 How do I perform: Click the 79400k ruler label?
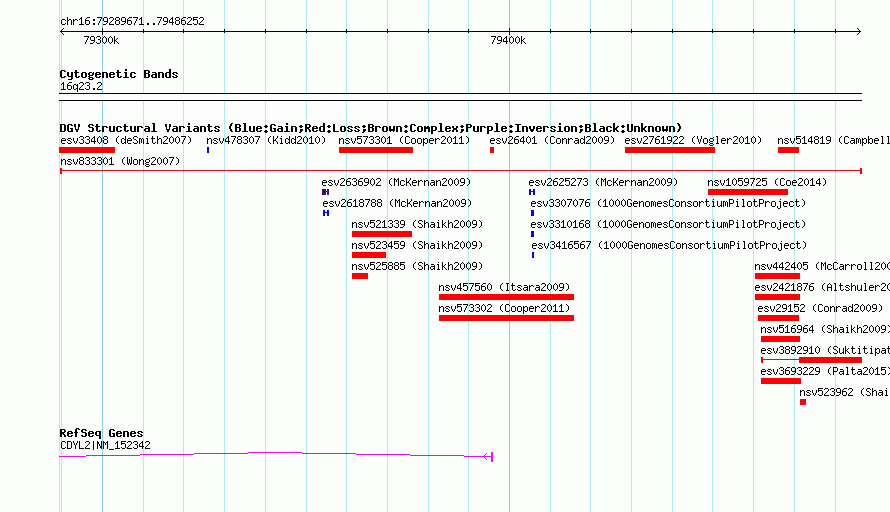[508, 40]
